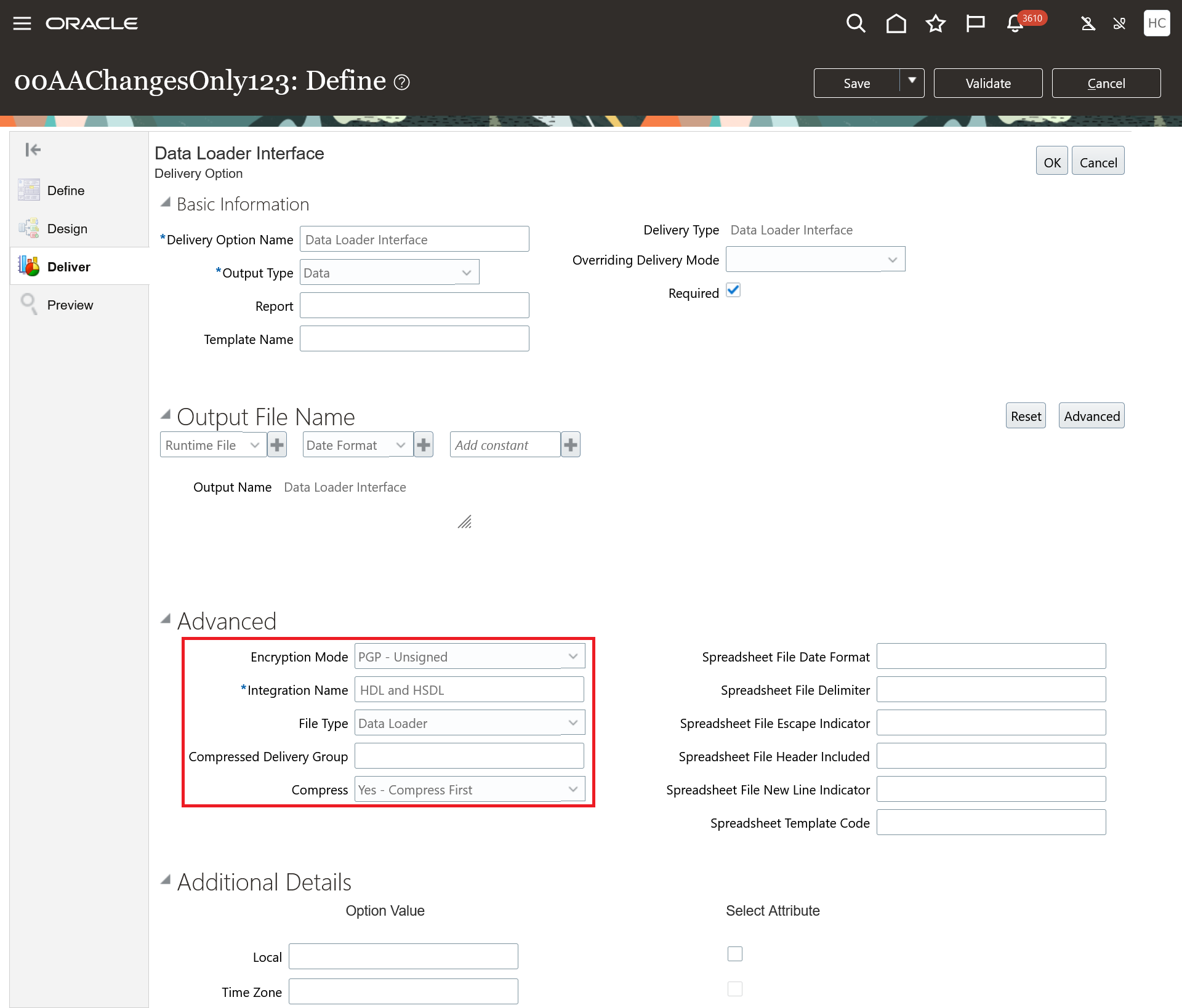Viewport: 1182px width, 1008px height.
Task: Switch to the Design tab
Action: (67, 229)
